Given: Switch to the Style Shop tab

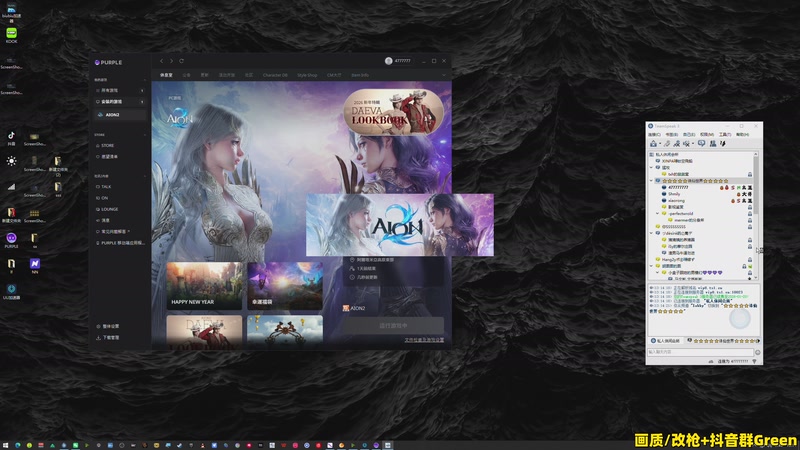Looking at the screenshot, I should pyautogui.click(x=307, y=75).
